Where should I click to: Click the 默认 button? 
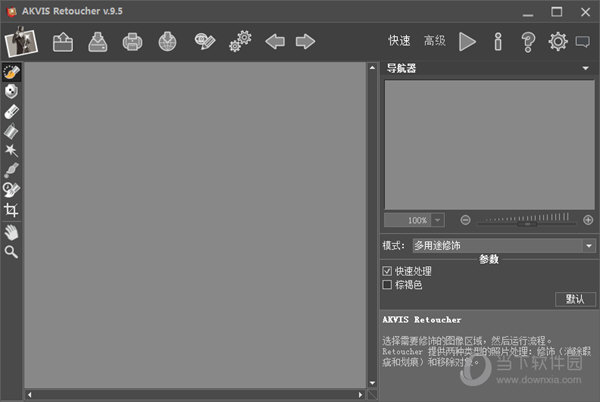pos(575,299)
